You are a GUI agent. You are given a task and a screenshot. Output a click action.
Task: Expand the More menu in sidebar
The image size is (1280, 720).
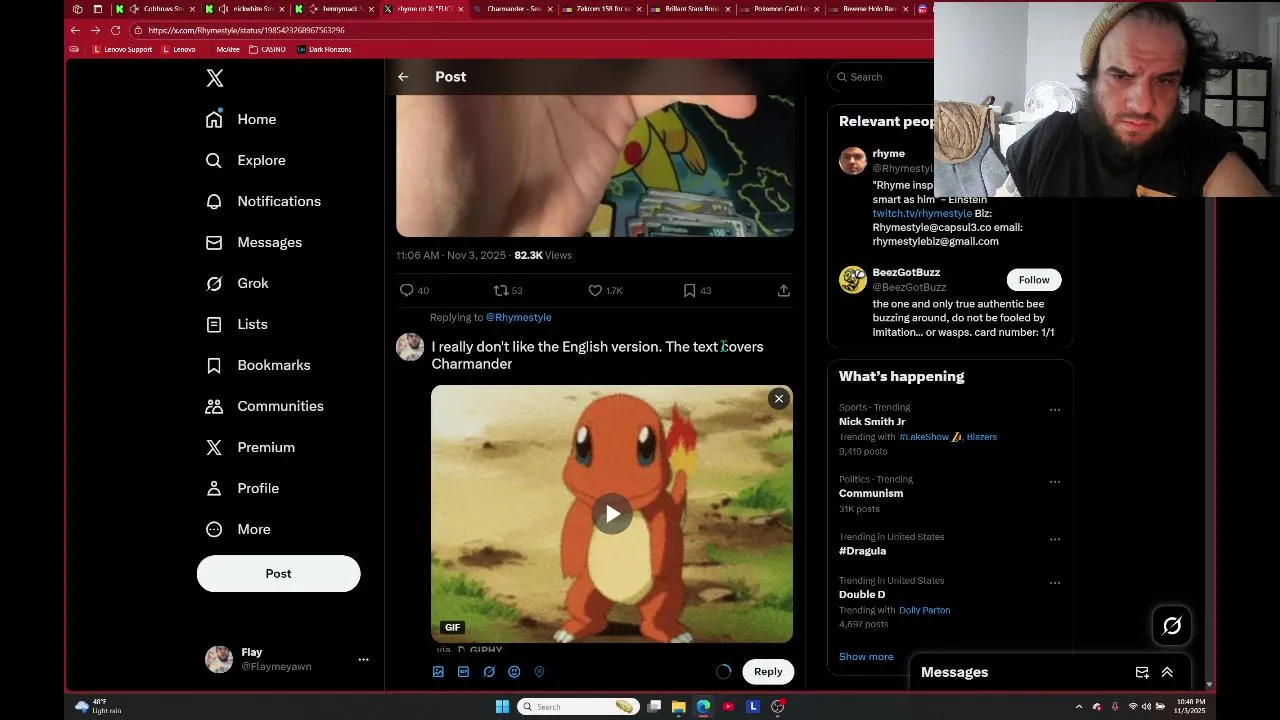[x=238, y=529]
